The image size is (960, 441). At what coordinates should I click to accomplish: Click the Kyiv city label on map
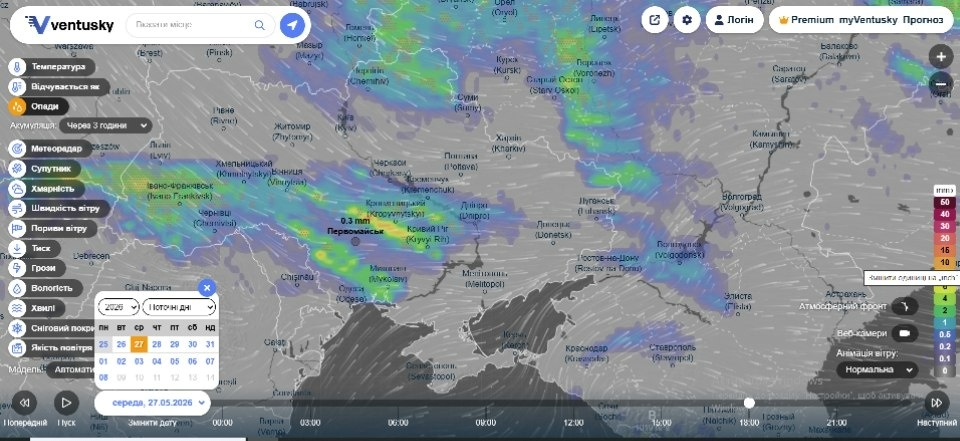(345, 122)
